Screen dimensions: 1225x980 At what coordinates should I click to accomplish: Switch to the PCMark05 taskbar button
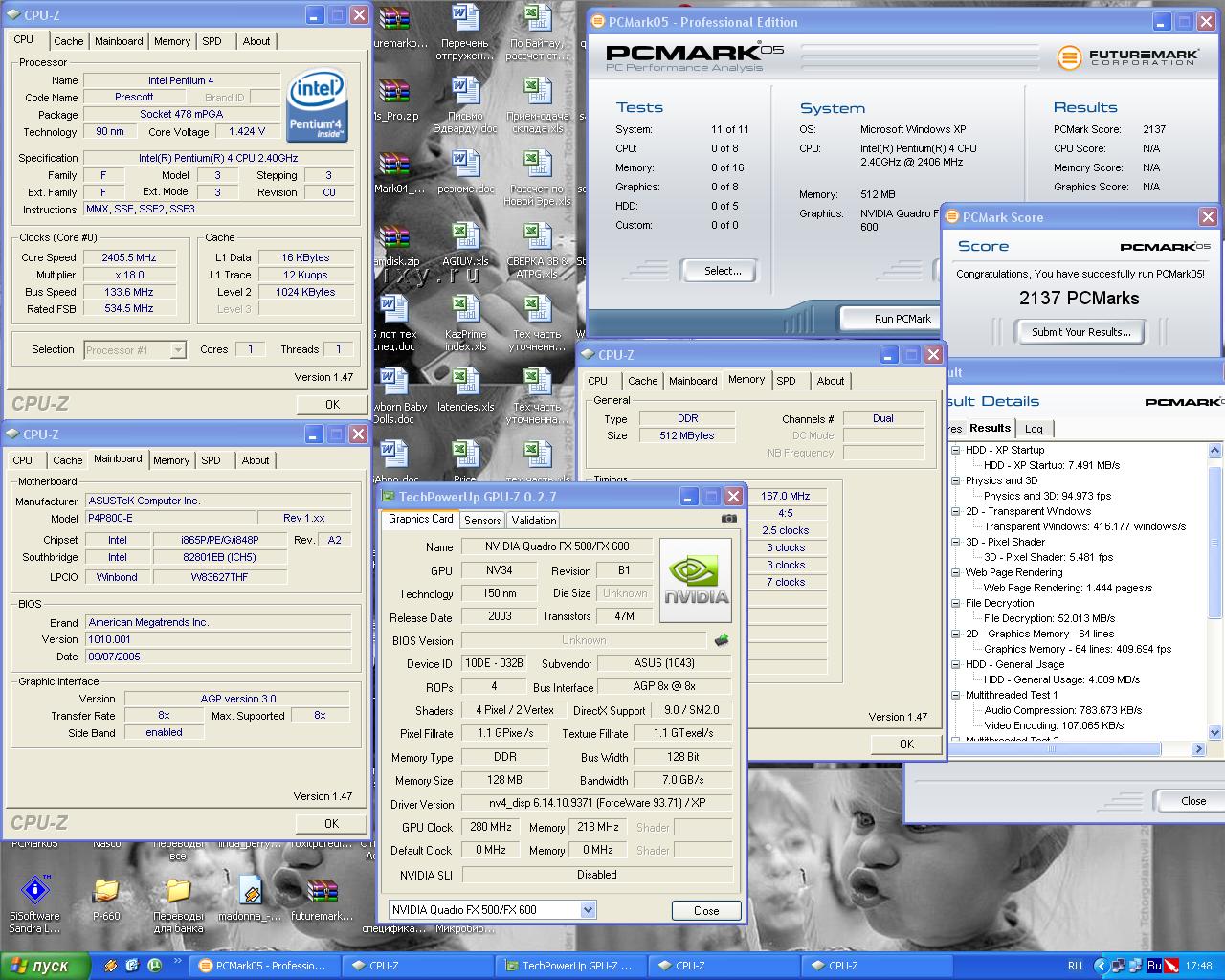click(263, 966)
